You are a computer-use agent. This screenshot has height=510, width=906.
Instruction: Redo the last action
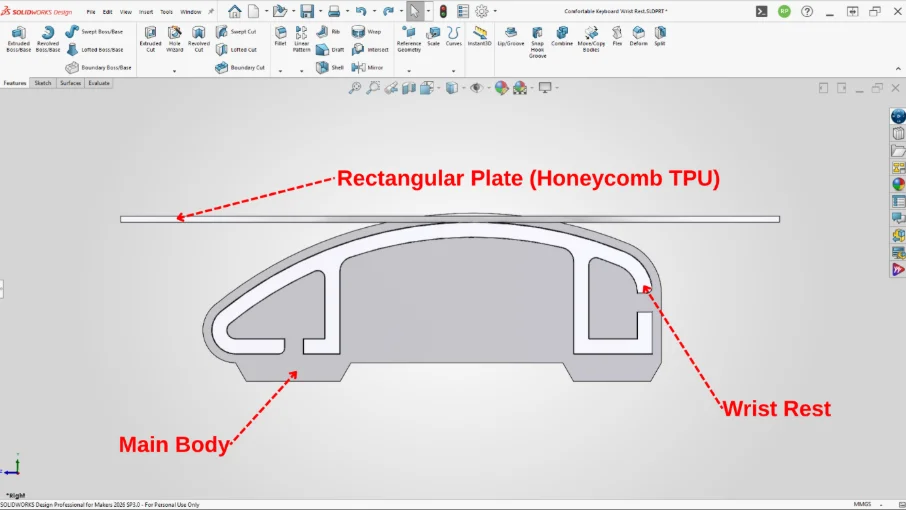coord(388,11)
